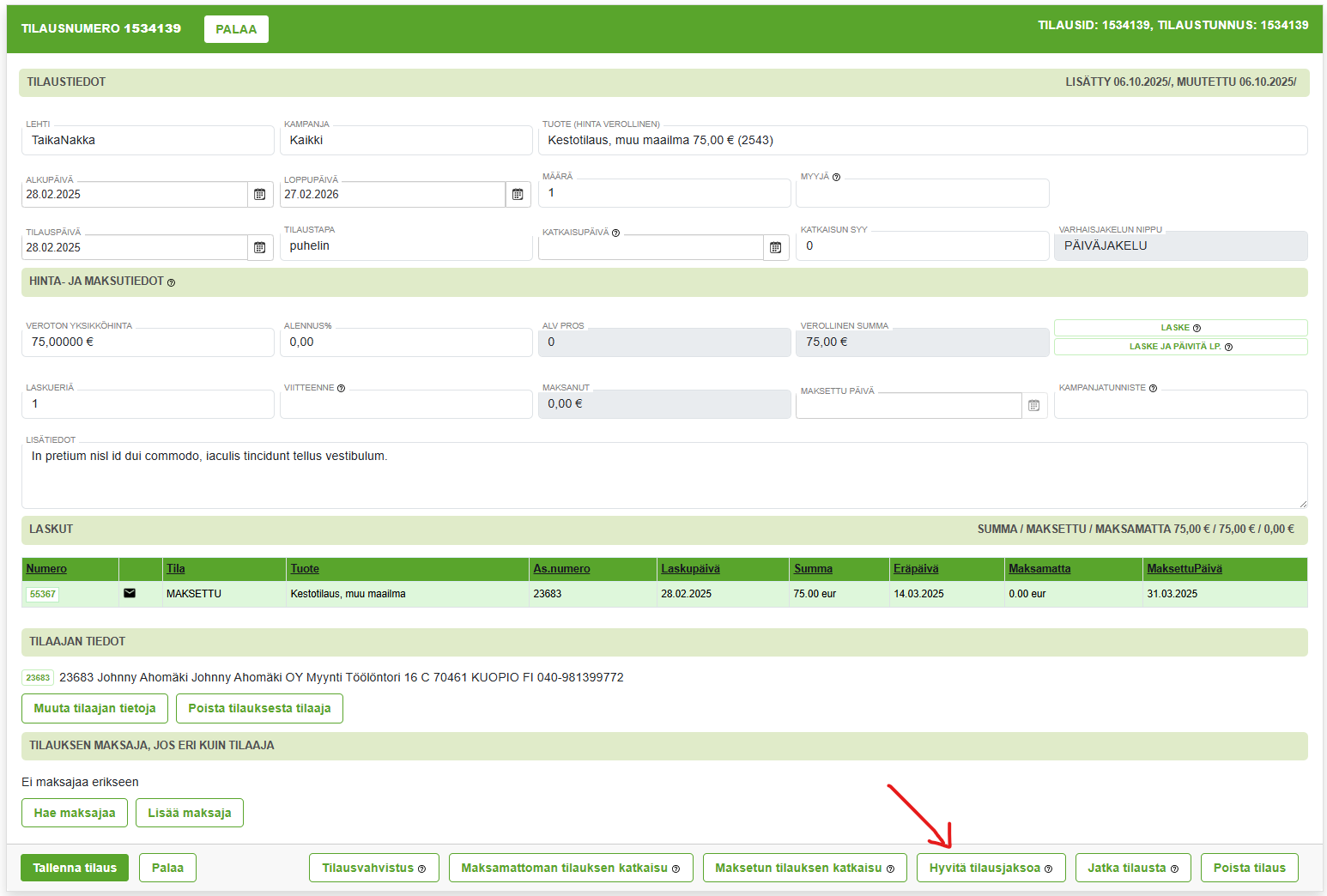1327x896 pixels.
Task: Open the Loppupäivä calendar picker
Action: click(518, 195)
